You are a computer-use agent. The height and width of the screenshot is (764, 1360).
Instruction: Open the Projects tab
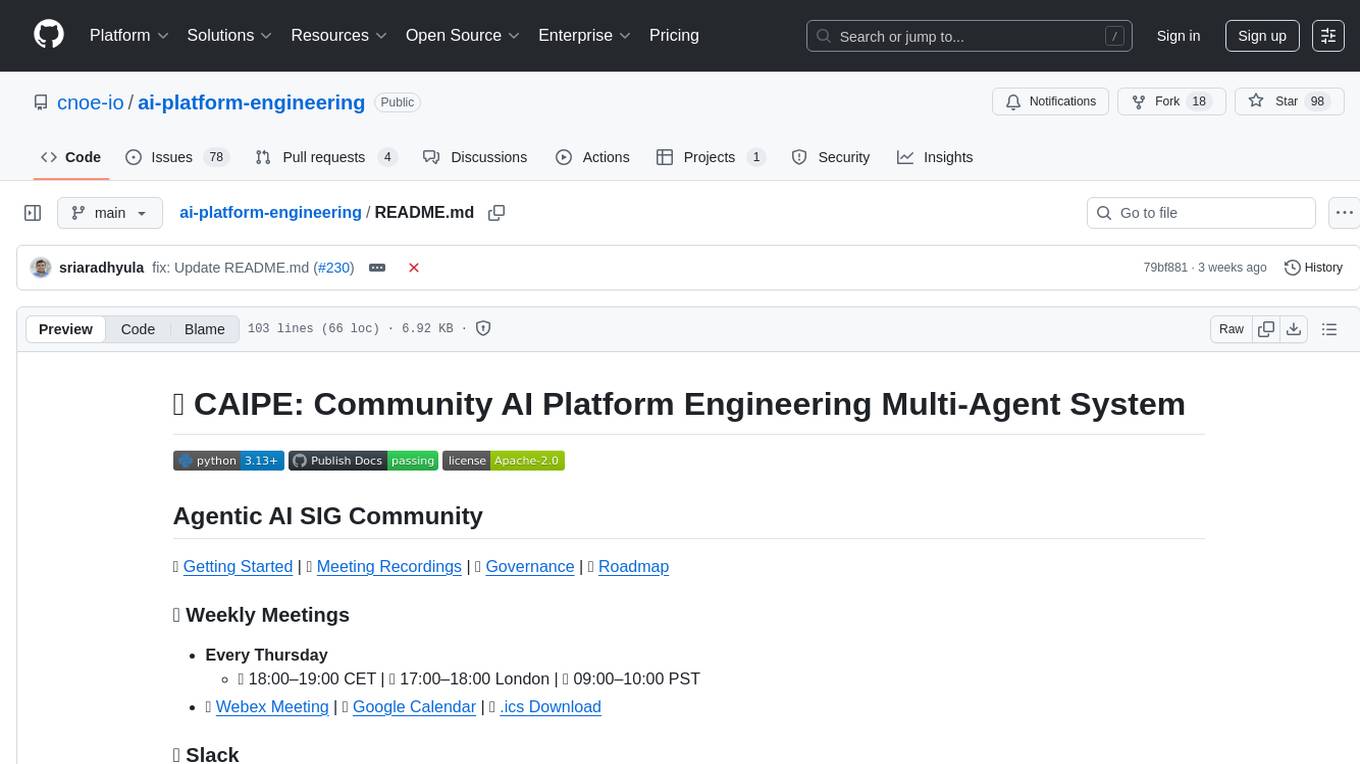[x=711, y=157]
